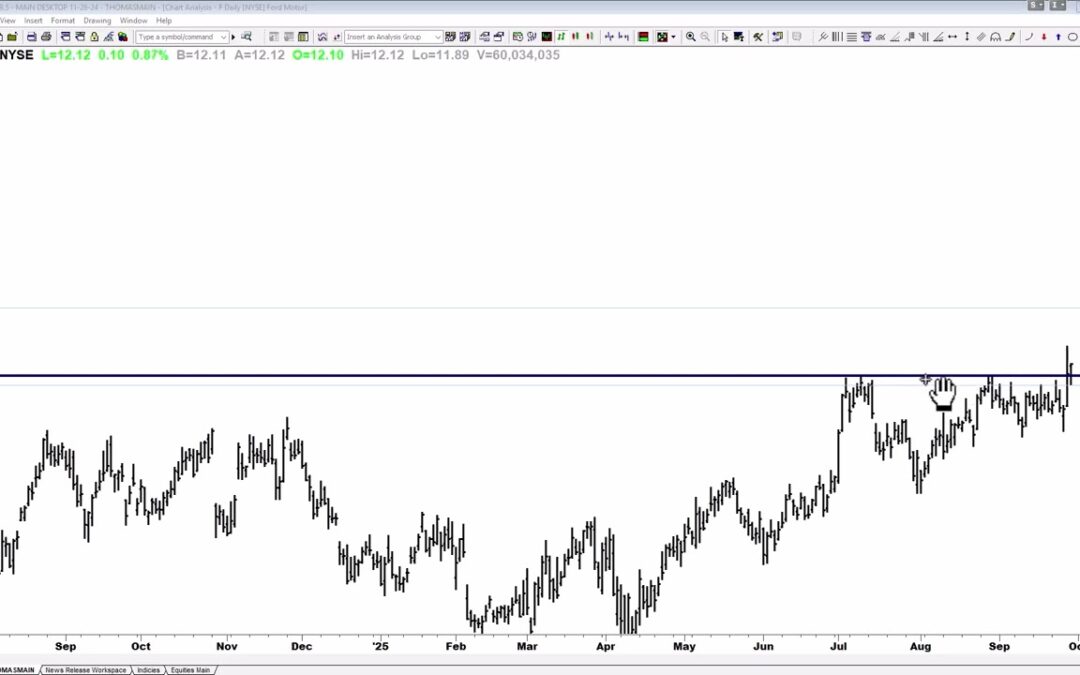Click inside the Type a symbol/command field

pos(180,36)
